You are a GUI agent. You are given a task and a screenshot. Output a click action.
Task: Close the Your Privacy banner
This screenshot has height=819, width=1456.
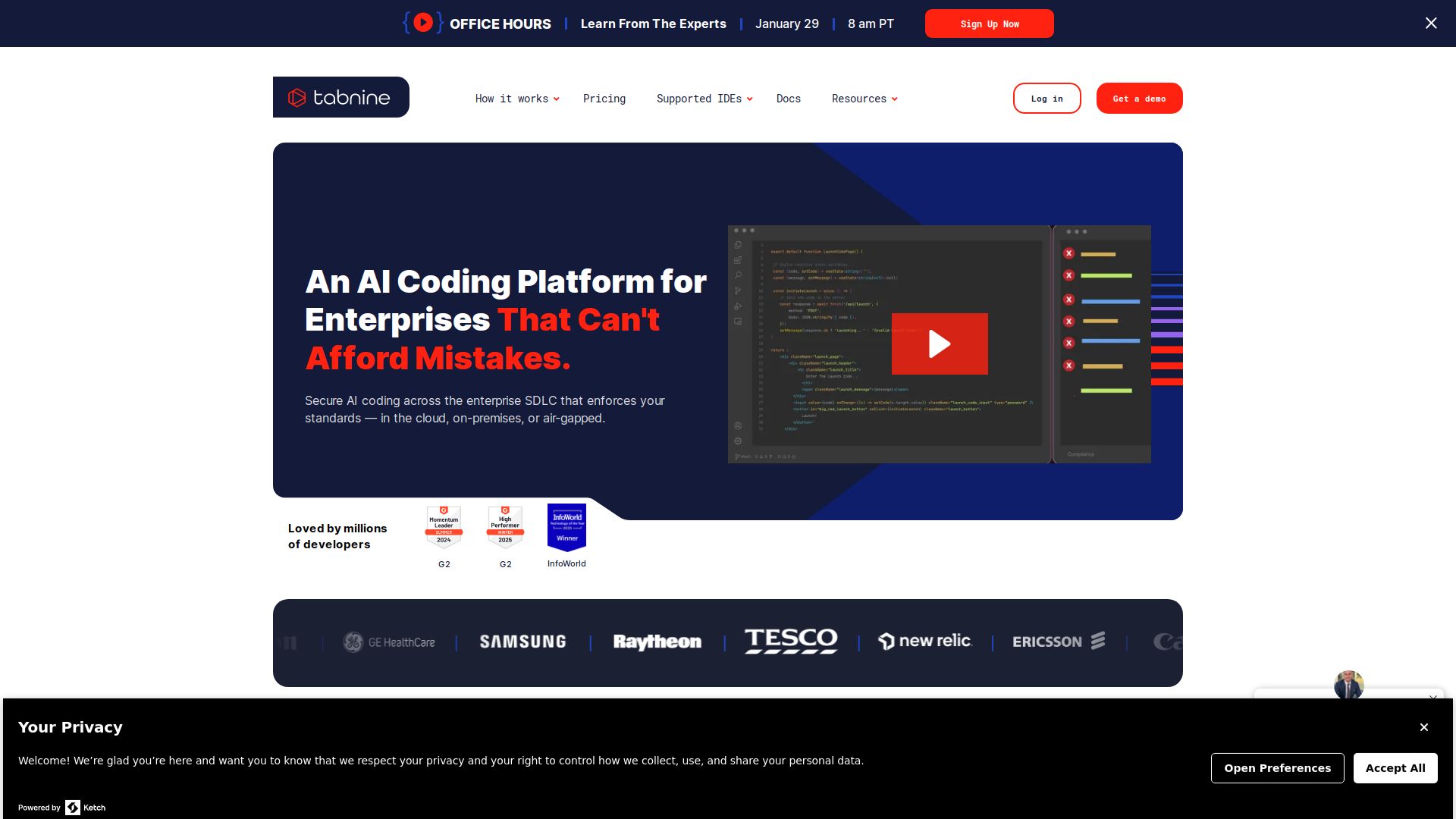pos(1423,727)
